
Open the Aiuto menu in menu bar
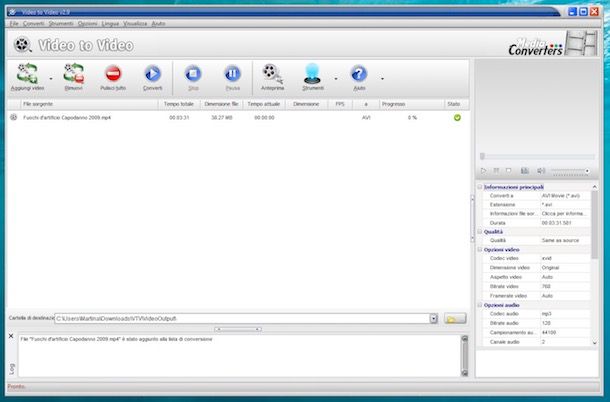click(x=158, y=24)
